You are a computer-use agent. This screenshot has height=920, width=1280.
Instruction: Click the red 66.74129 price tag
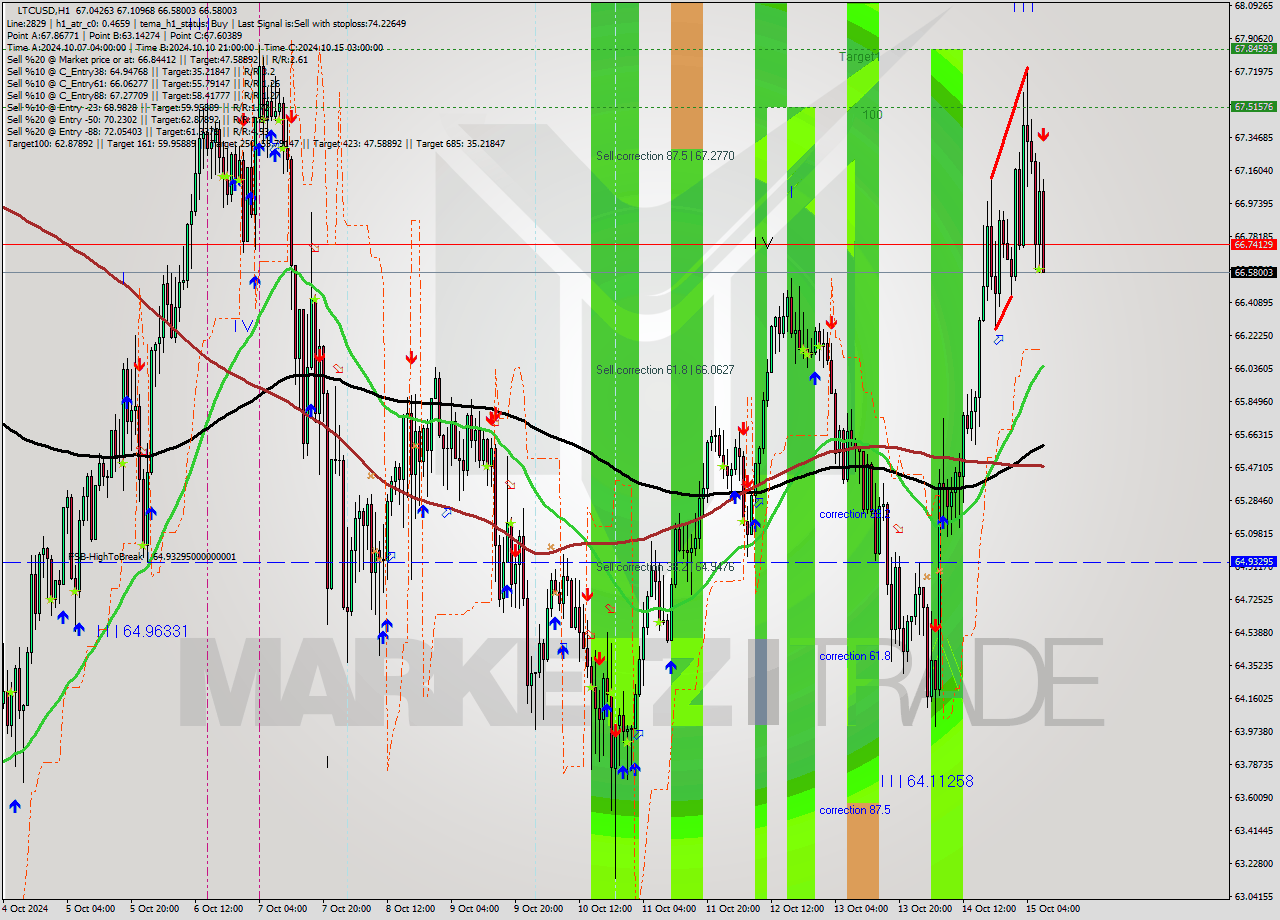coord(1253,244)
